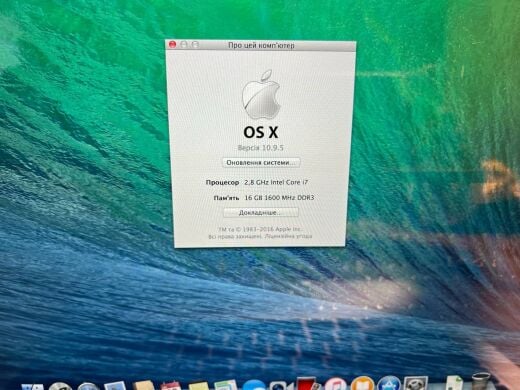Click the Оновлення системи button
Image resolution: width=520 pixels, height=390 pixels.
[261, 163]
